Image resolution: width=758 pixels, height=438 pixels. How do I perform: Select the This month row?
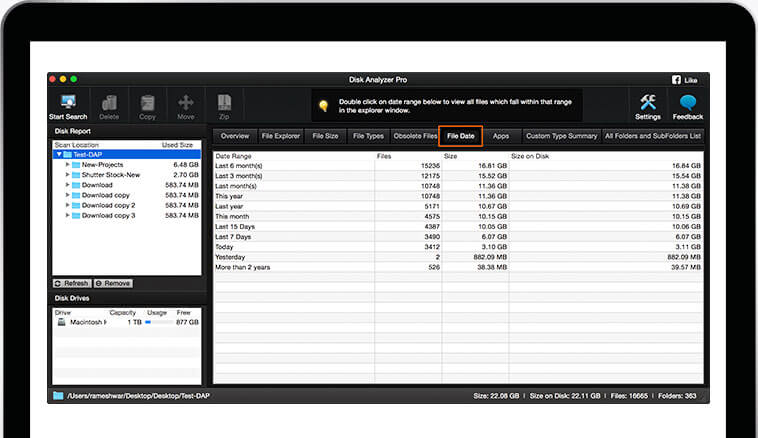coord(458,217)
